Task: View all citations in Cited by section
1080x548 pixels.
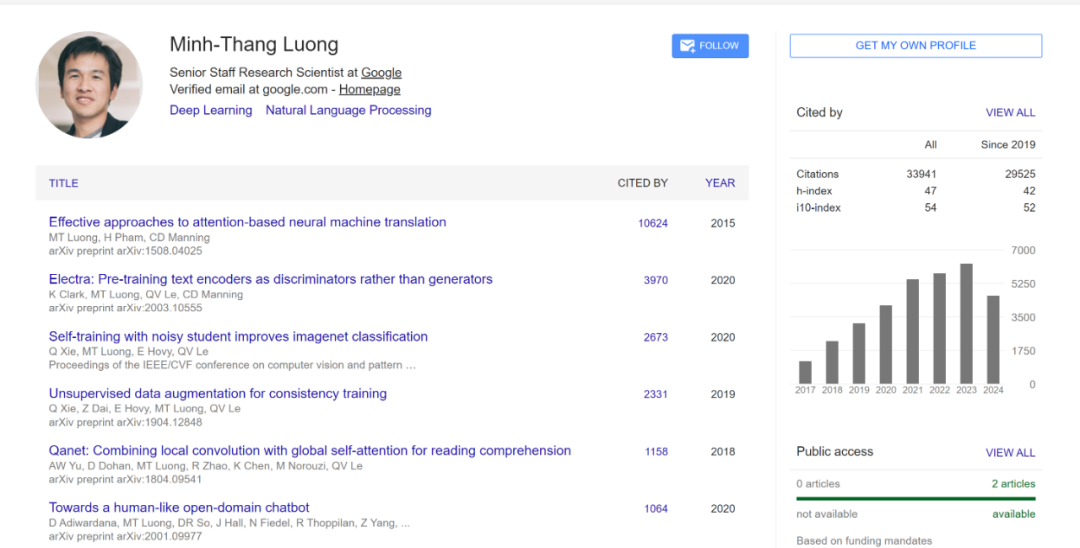Action: (1010, 113)
